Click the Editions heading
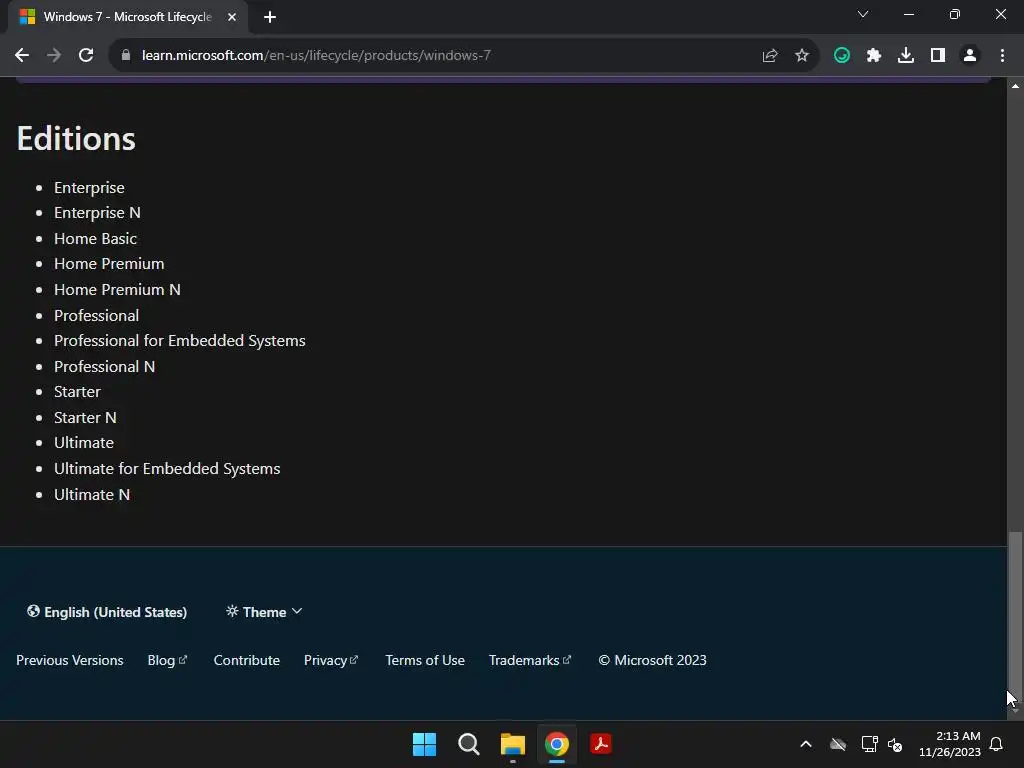Image resolution: width=1024 pixels, height=768 pixels. pos(76,138)
